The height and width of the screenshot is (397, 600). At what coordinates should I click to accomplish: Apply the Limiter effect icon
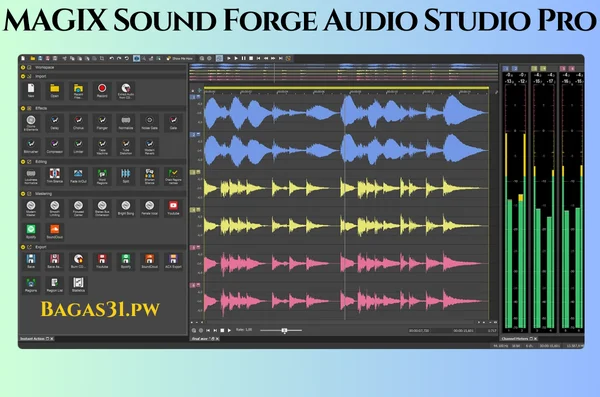click(x=78, y=146)
